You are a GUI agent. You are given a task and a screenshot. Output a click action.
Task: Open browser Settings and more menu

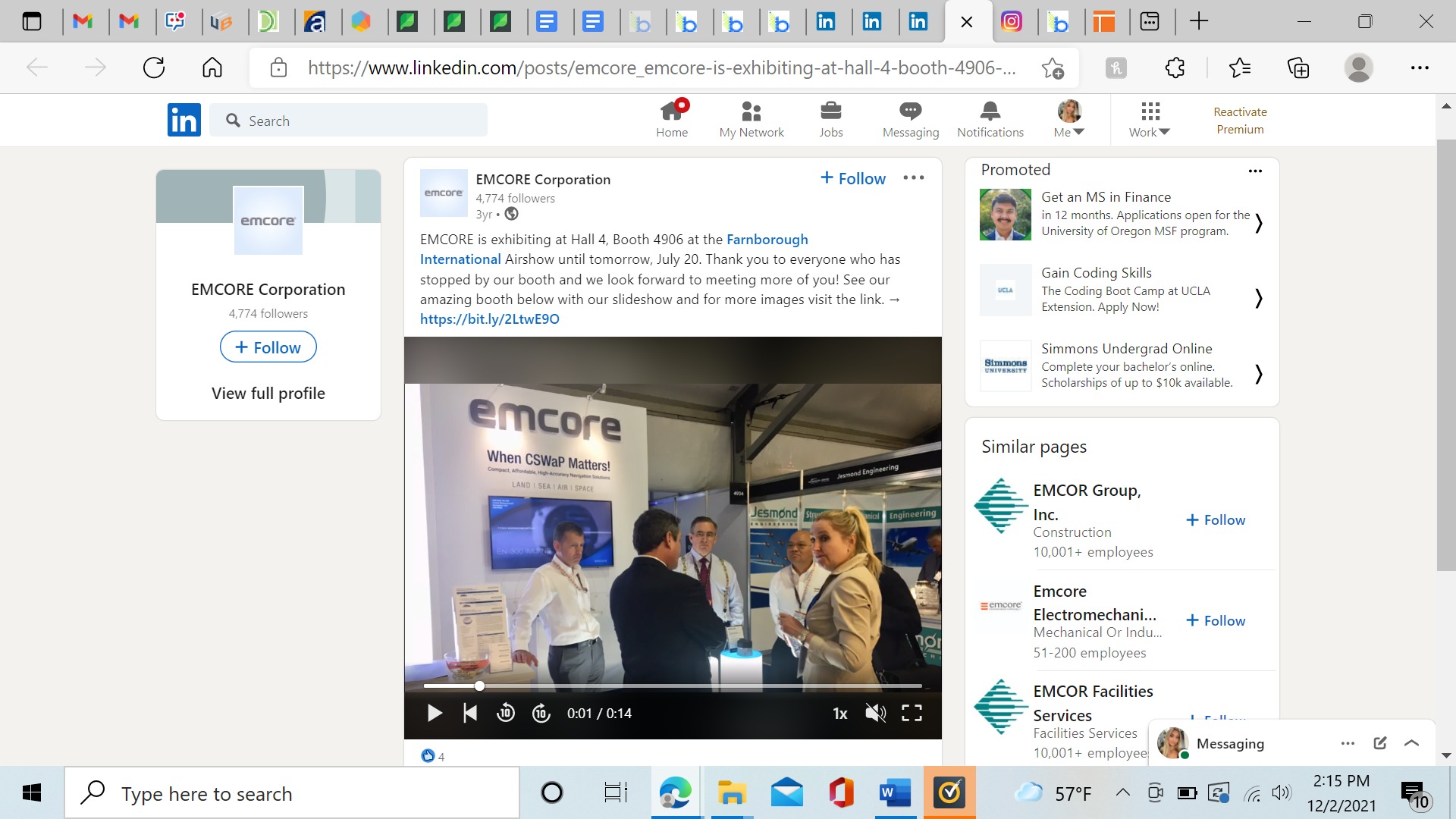(x=1420, y=68)
